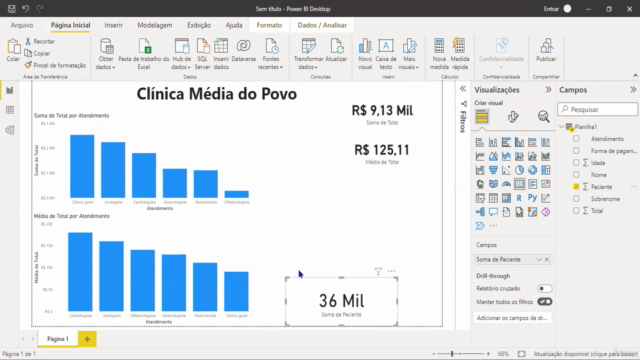Click the filter icon above the card visual
This screenshot has height=360, width=640.
point(378,271)
